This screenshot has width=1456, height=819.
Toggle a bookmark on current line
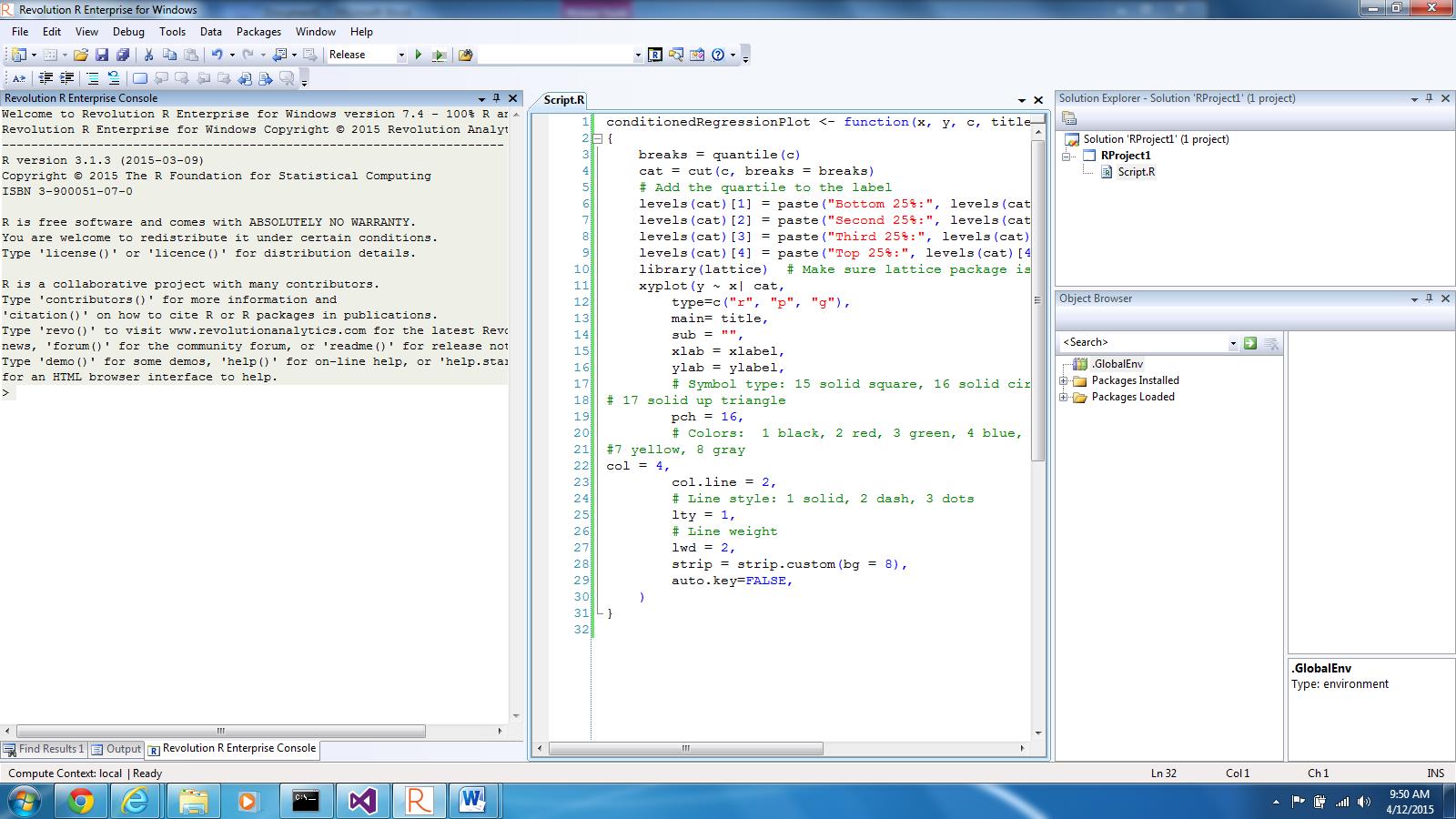139,78
